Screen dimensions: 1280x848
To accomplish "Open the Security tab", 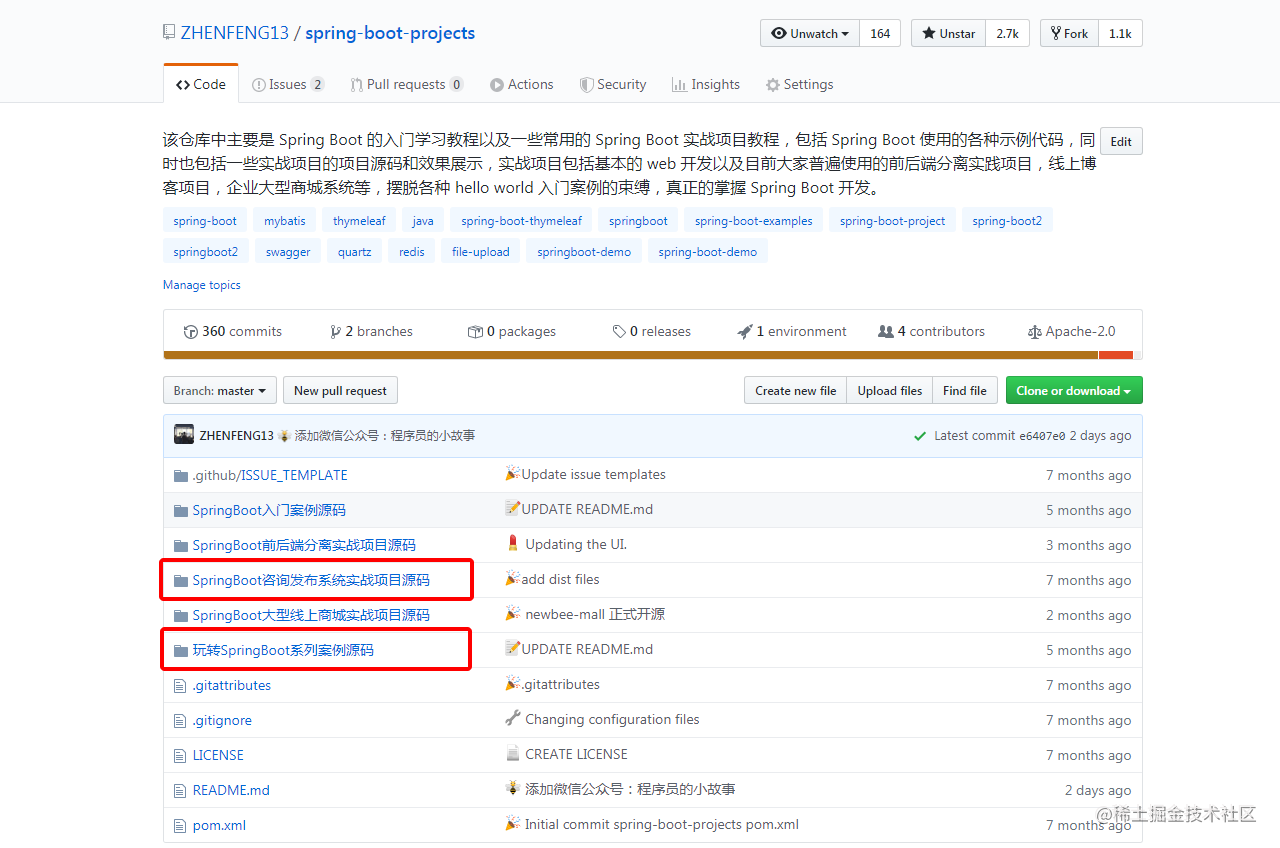I will click(613, 84).
